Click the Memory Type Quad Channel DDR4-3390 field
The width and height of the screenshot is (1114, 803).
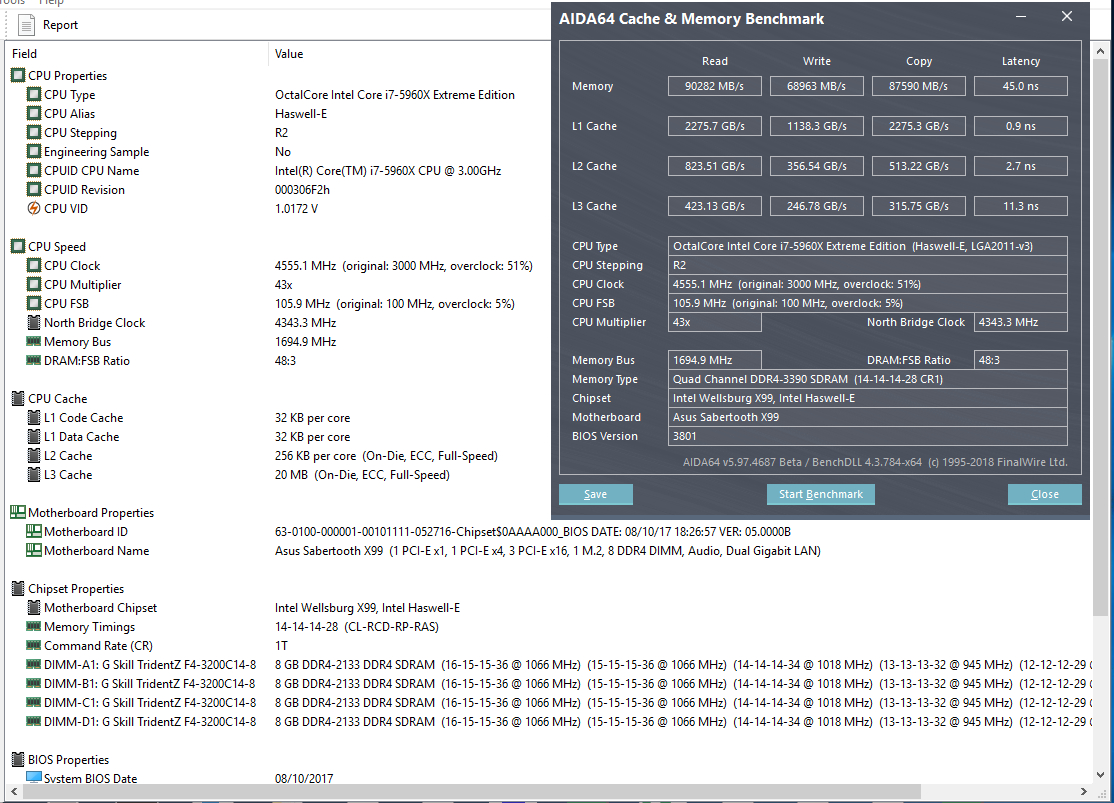point(867,379)
